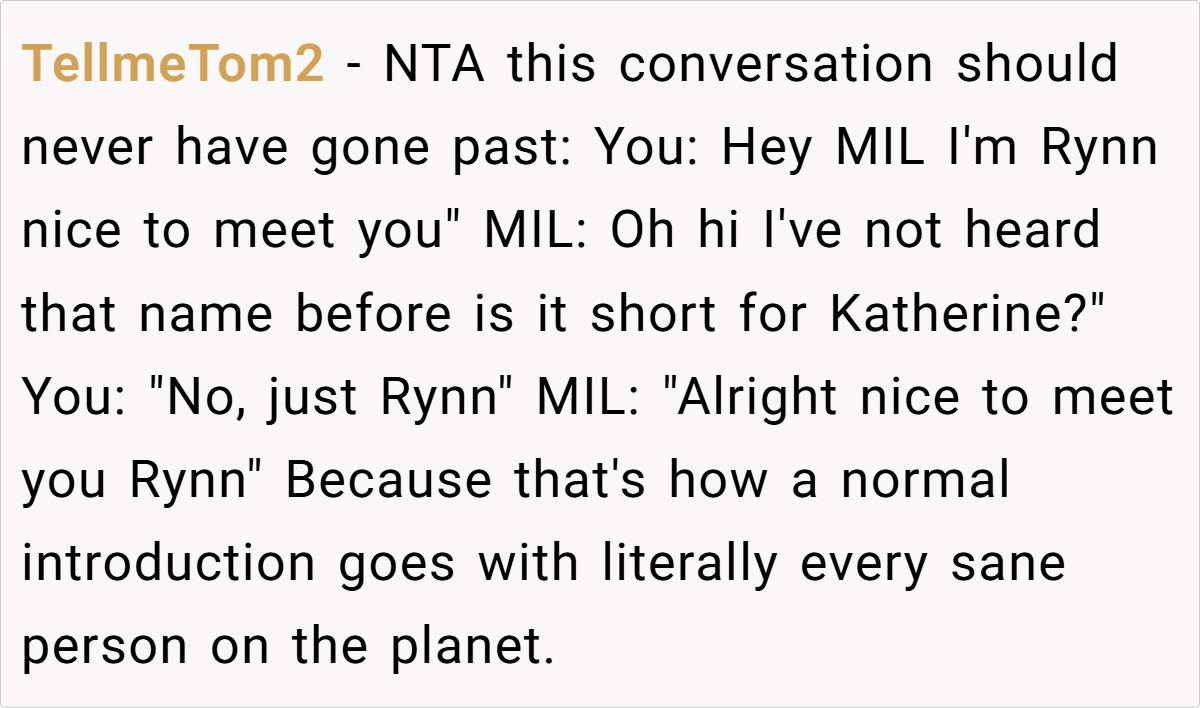The width and height of the screenshot is (1200, 708).
Task: Click the word "conversation" in the first line
Action: click(775, 66)
